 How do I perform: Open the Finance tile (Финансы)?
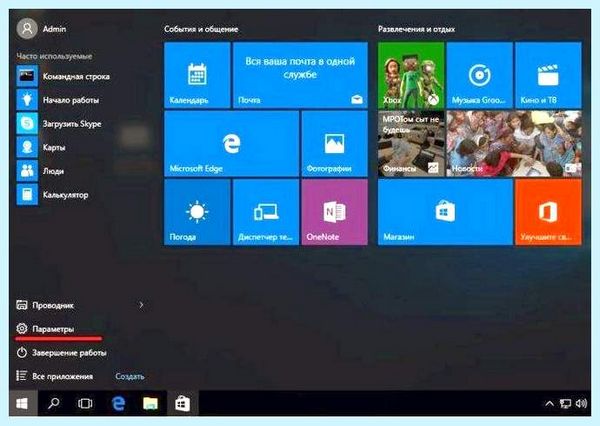pyautogui.click(x=411, y=144)
